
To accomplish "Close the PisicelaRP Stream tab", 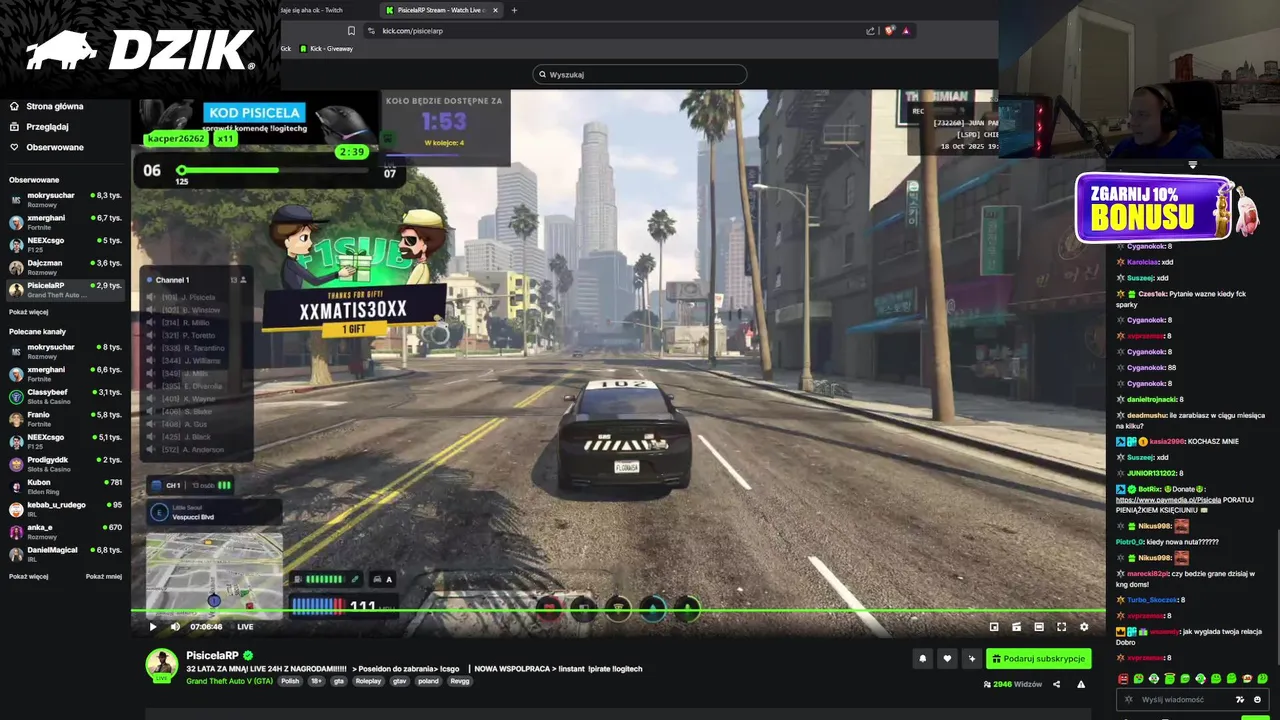I will point(495,10).
